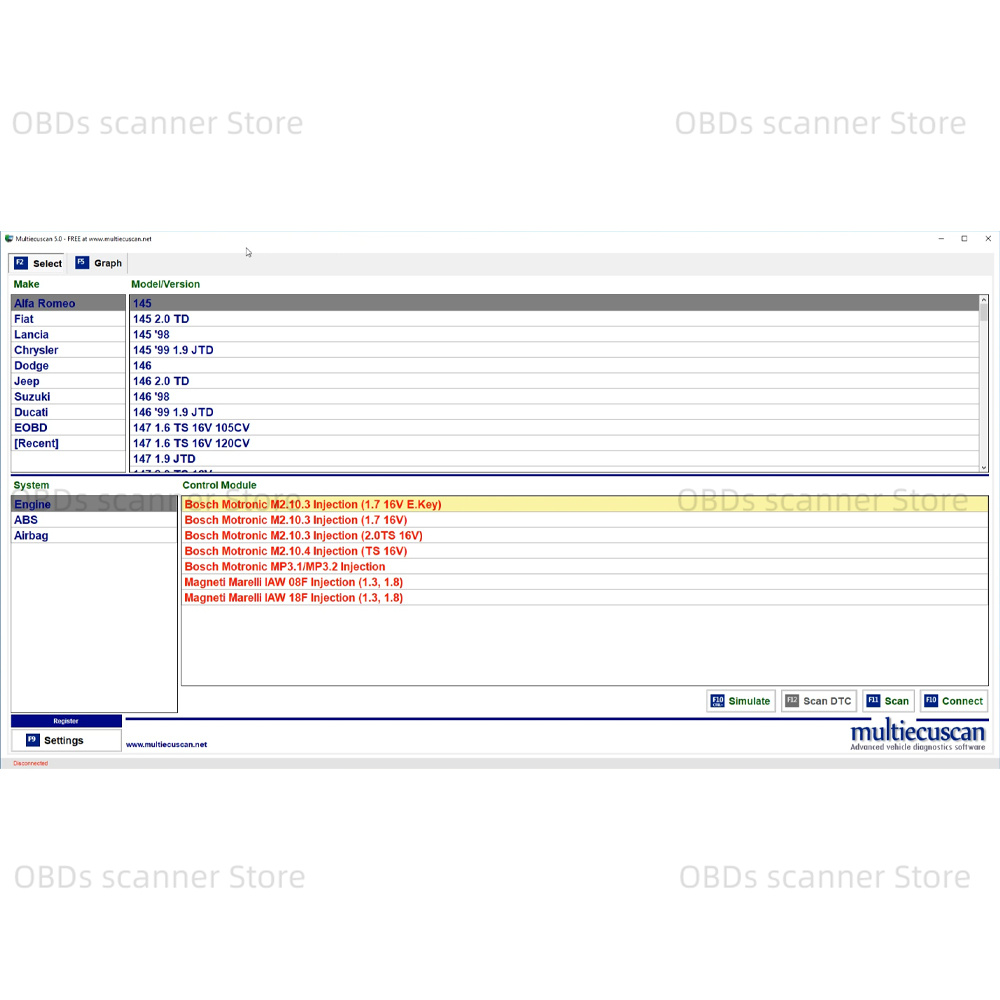Viewport: 1000px width, 1000px height.
Task: Click F10 icon on the Simulate button
Action: 717,701
